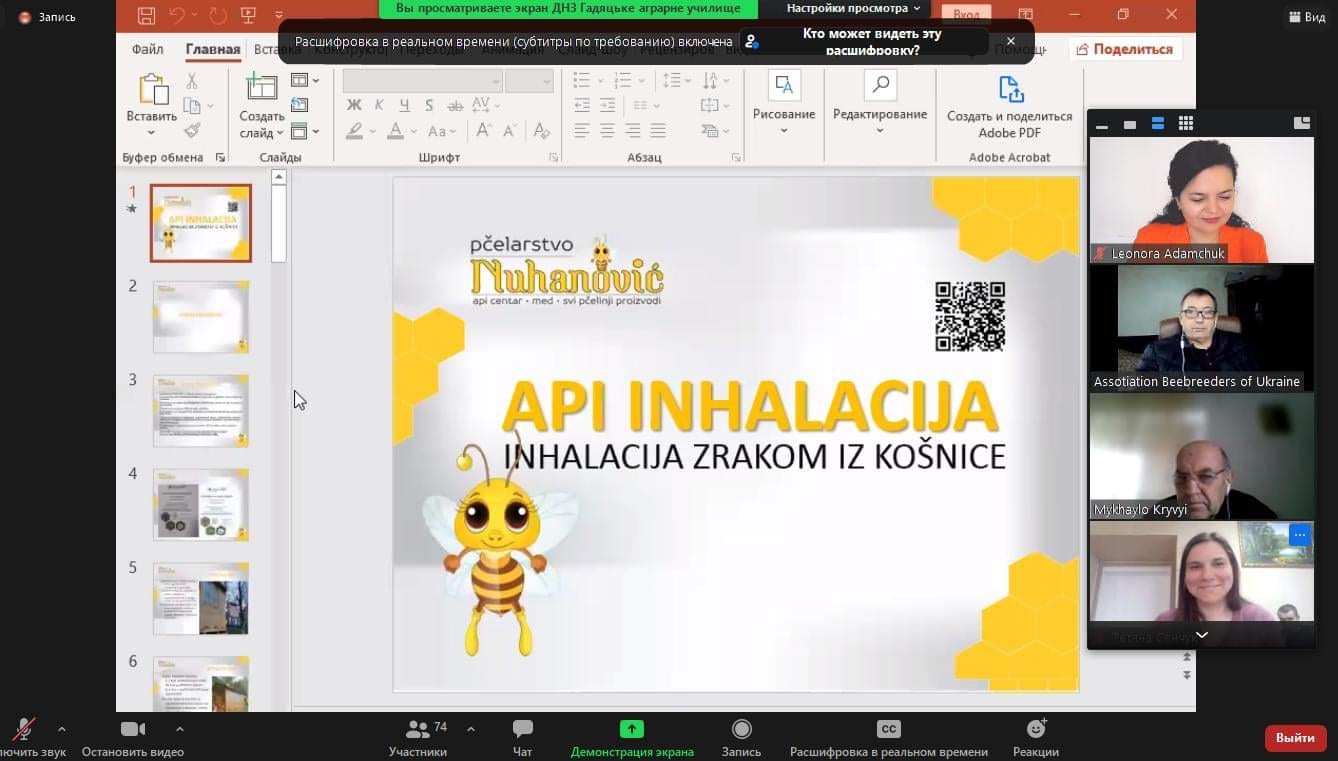Open the File (Файл) tab
This screenshot has width=1338, height=761.
(x=147, y=49)
